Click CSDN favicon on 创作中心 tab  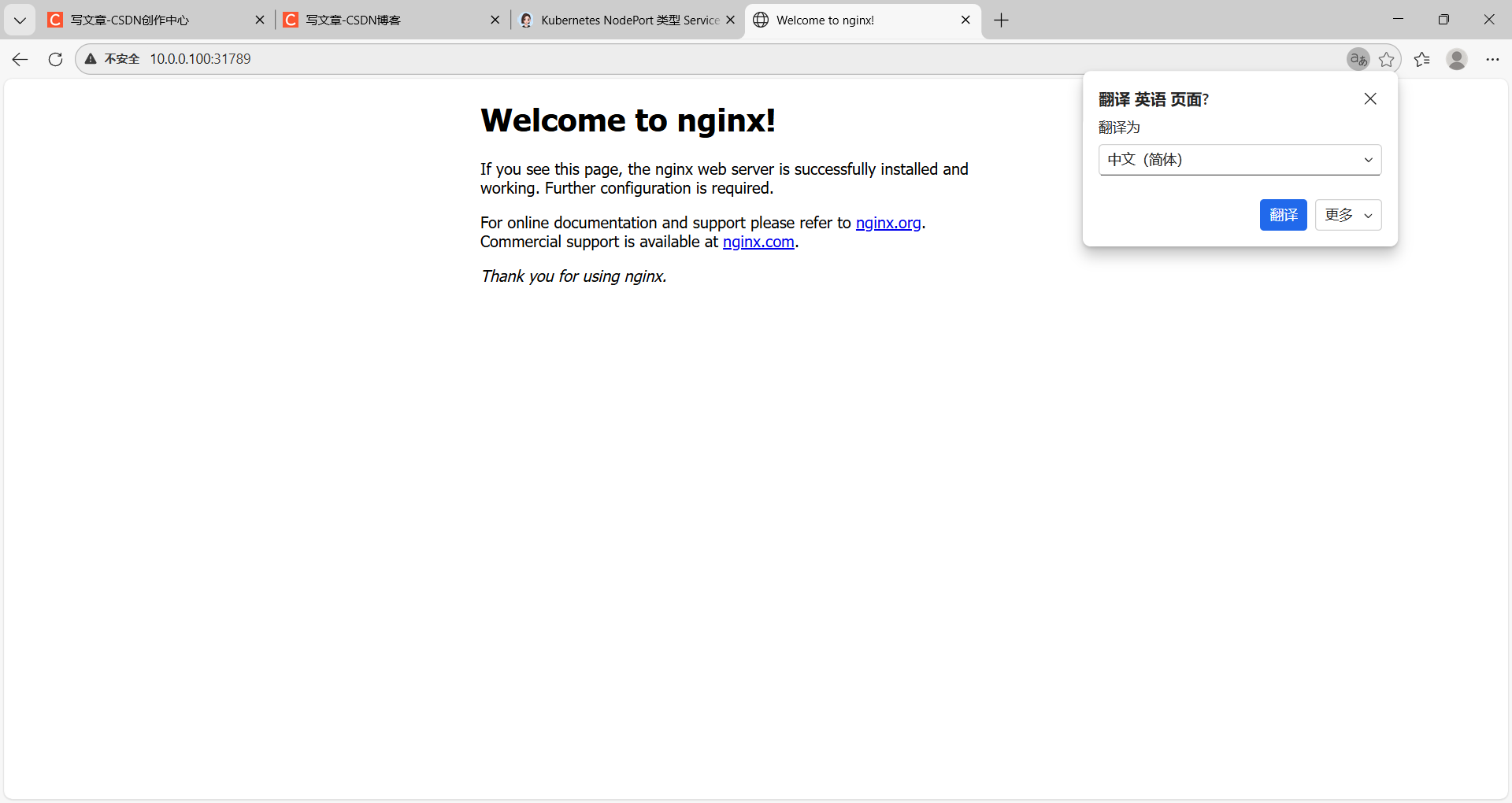coord(55,20)
